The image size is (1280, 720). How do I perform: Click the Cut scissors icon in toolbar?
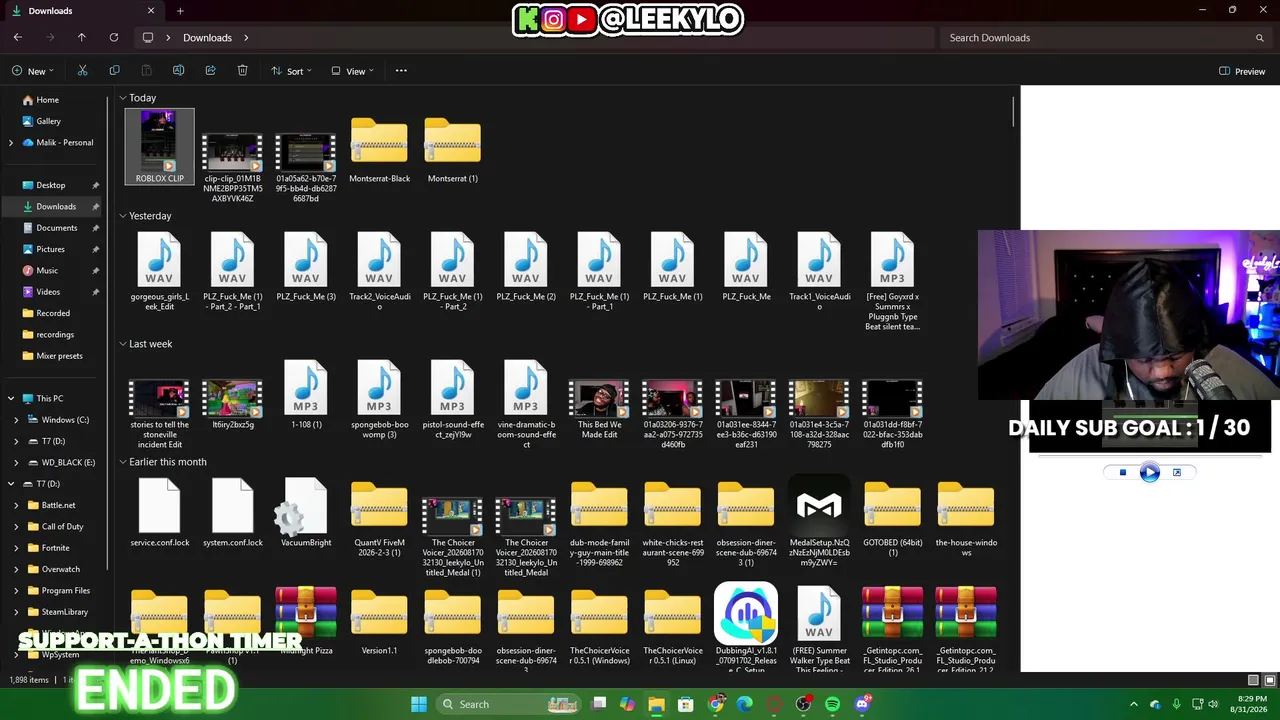[x=82, y=71]
